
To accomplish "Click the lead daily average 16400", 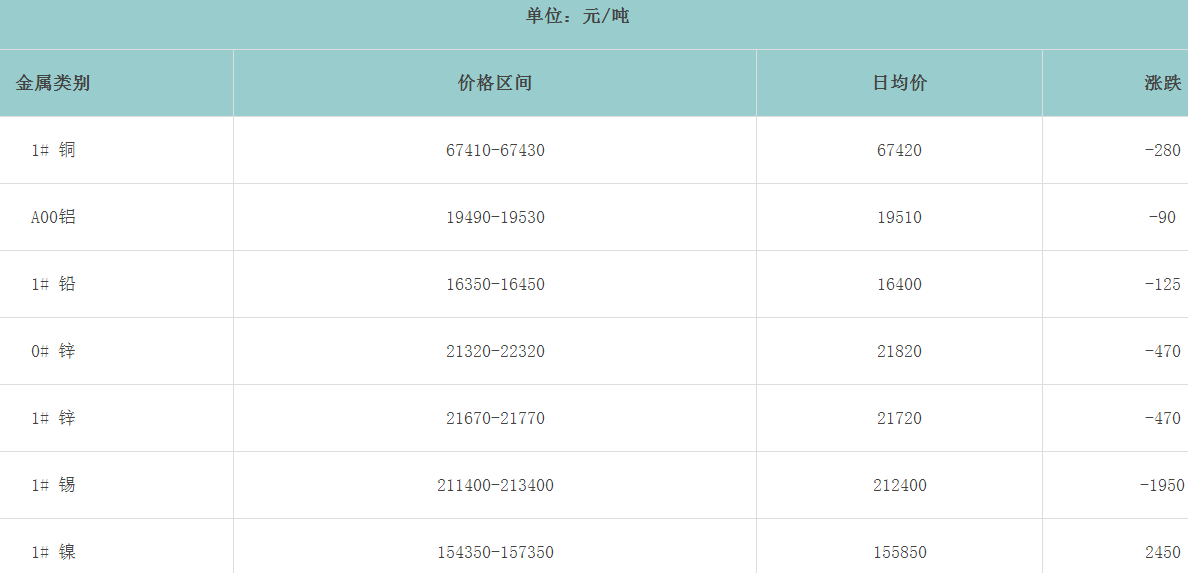I will click(899, 284).
